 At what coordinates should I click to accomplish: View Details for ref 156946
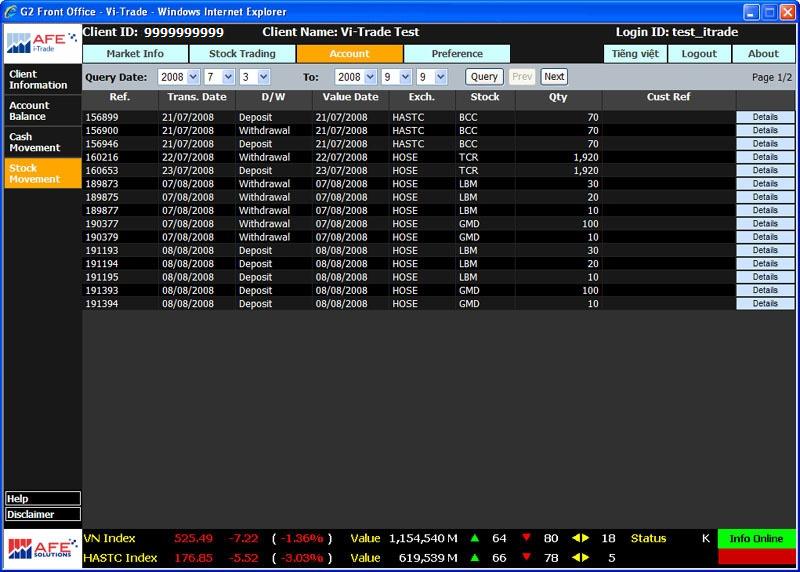click(x=765, y=143)
